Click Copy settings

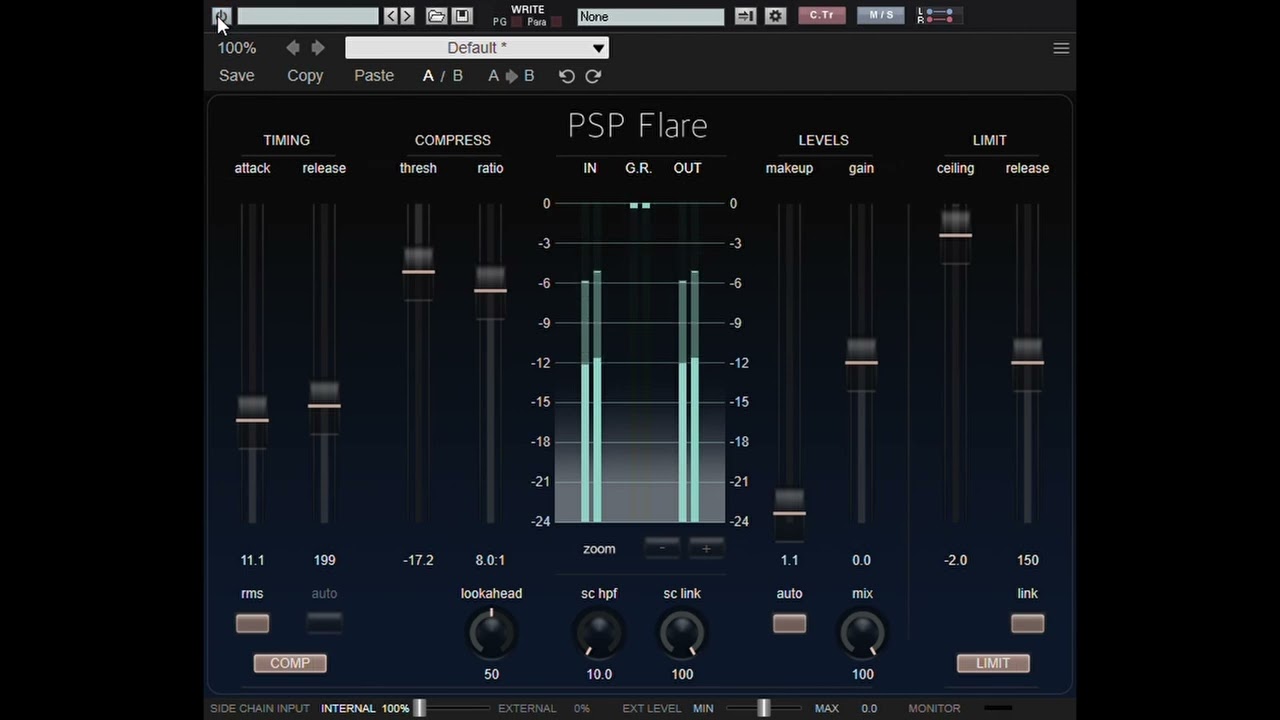click(305, 76)
